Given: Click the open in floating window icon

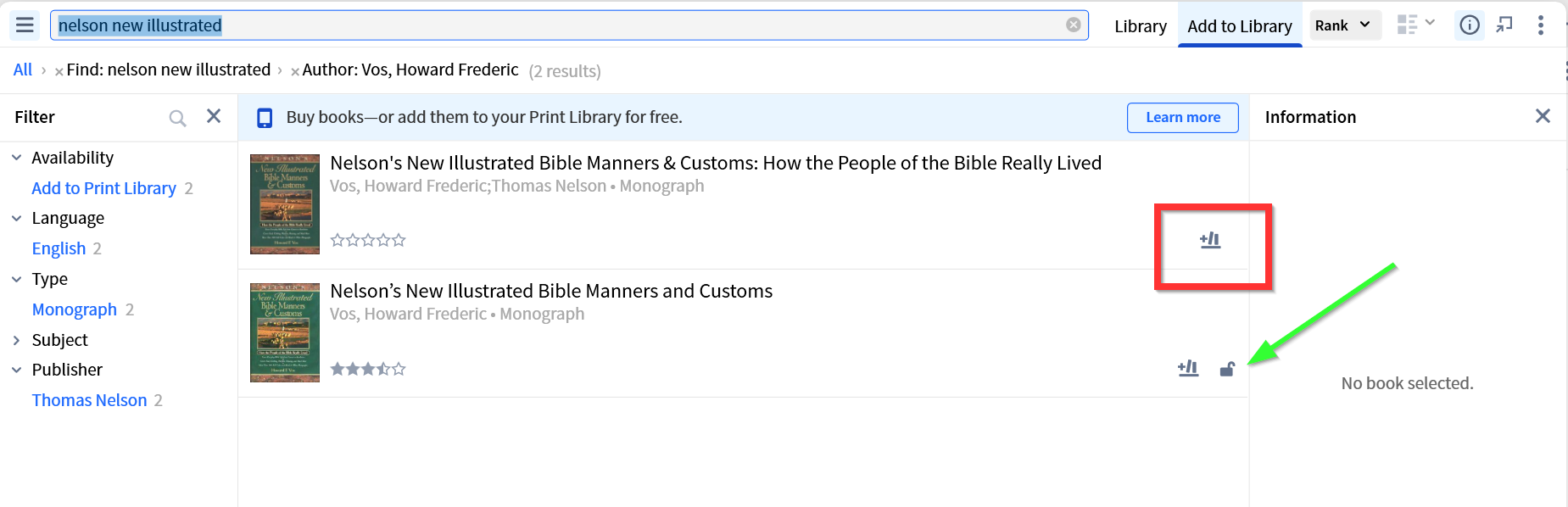Looking at the screenshot, I should click(1504, 25).
